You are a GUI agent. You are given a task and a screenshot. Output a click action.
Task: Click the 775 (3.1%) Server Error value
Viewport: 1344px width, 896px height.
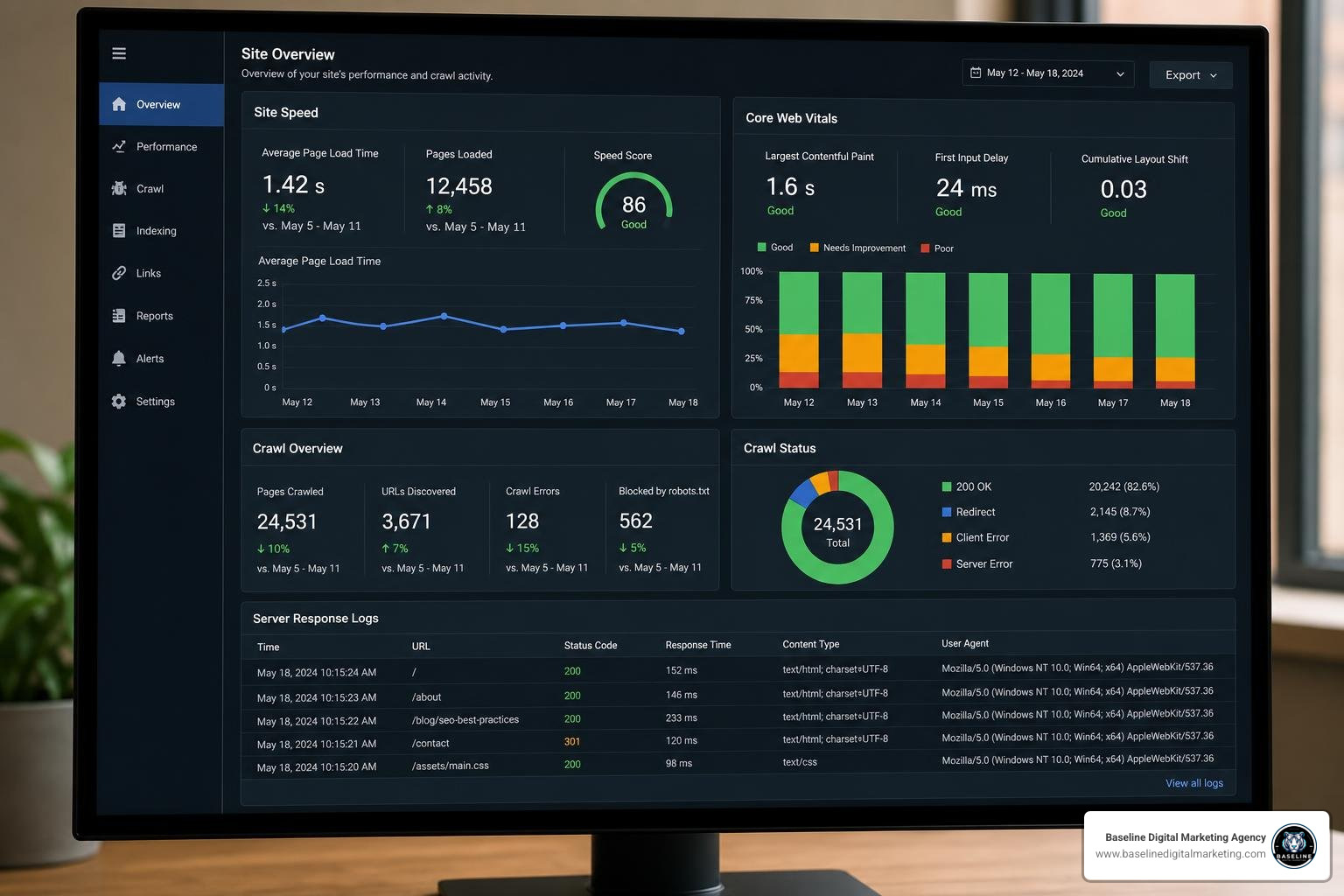(x=1116, y=563)
